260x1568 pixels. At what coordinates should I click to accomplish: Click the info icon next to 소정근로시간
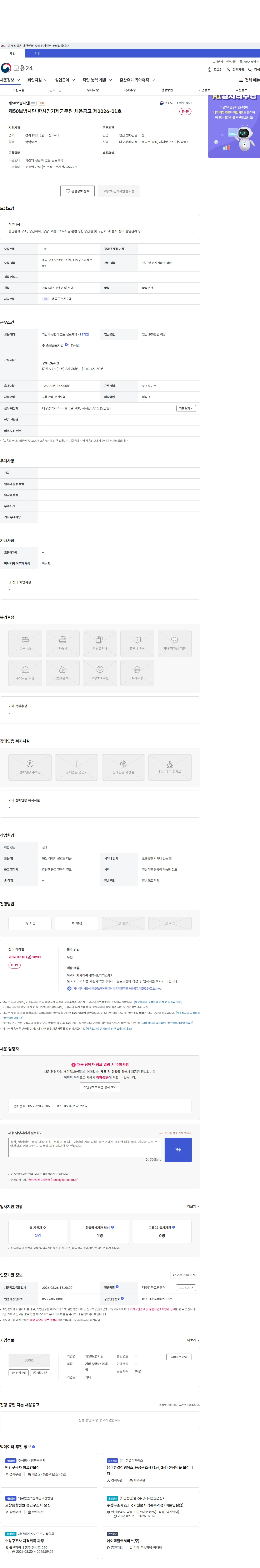pyautogui.click(x=66, y=344)
